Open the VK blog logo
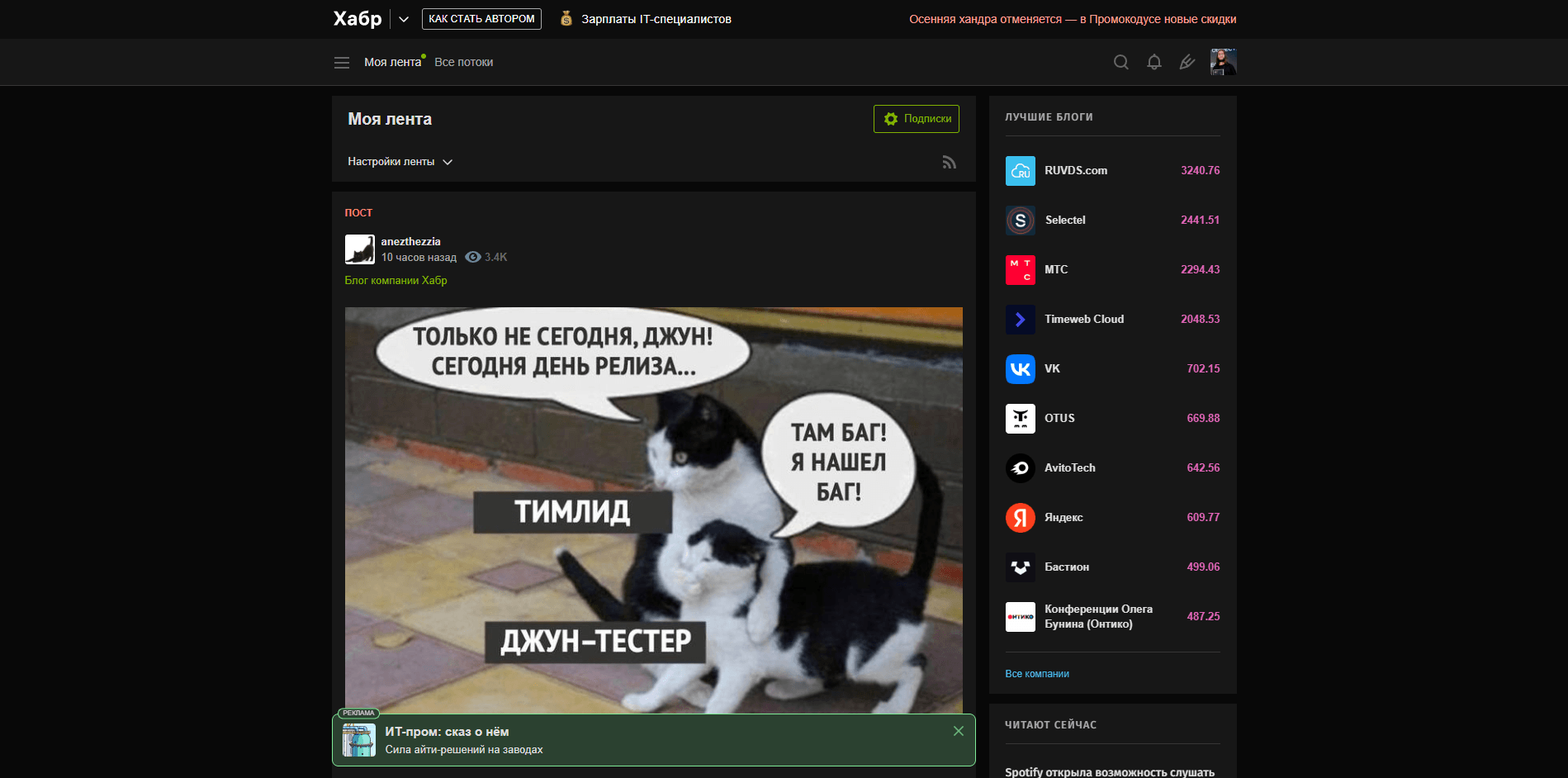This screenshot has width=1568, height=778. (1021, 369)
